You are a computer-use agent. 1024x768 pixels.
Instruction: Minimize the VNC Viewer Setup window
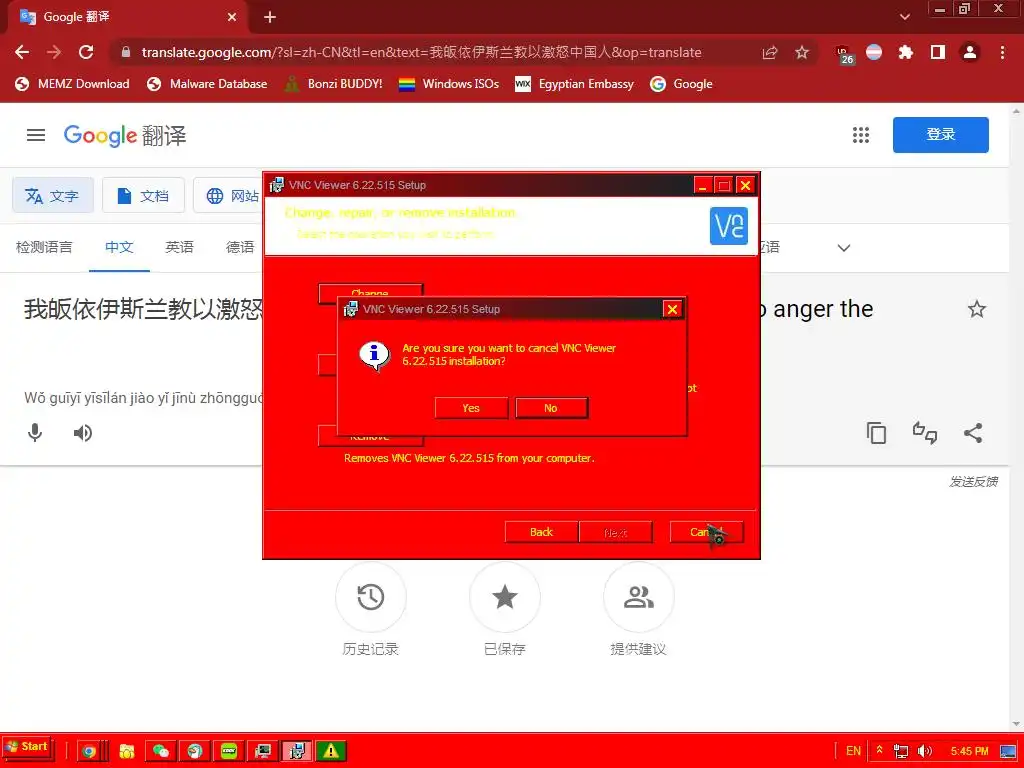(703, 185)
